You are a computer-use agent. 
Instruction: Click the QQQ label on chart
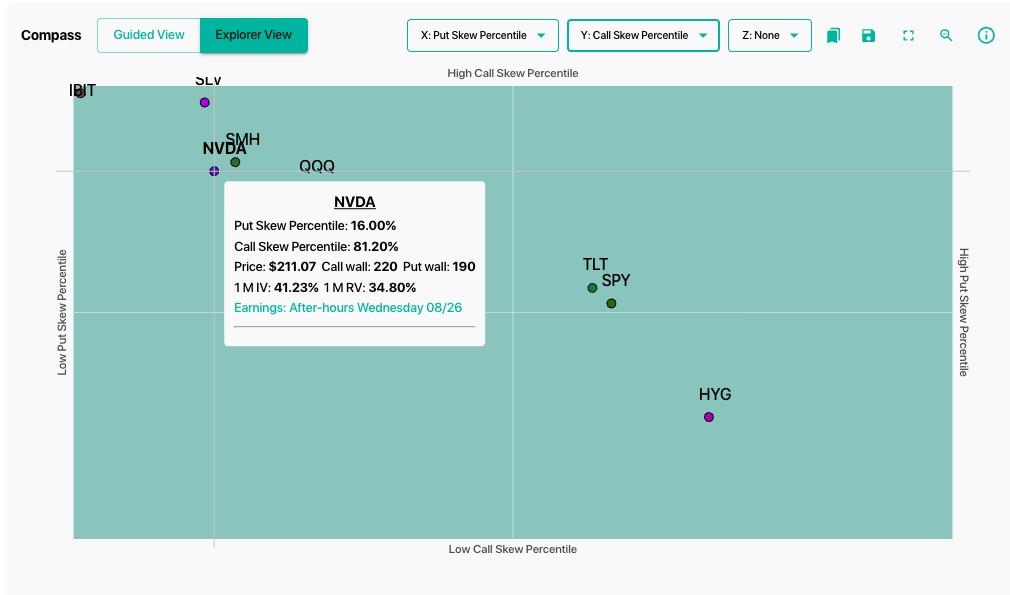(317, 165)
